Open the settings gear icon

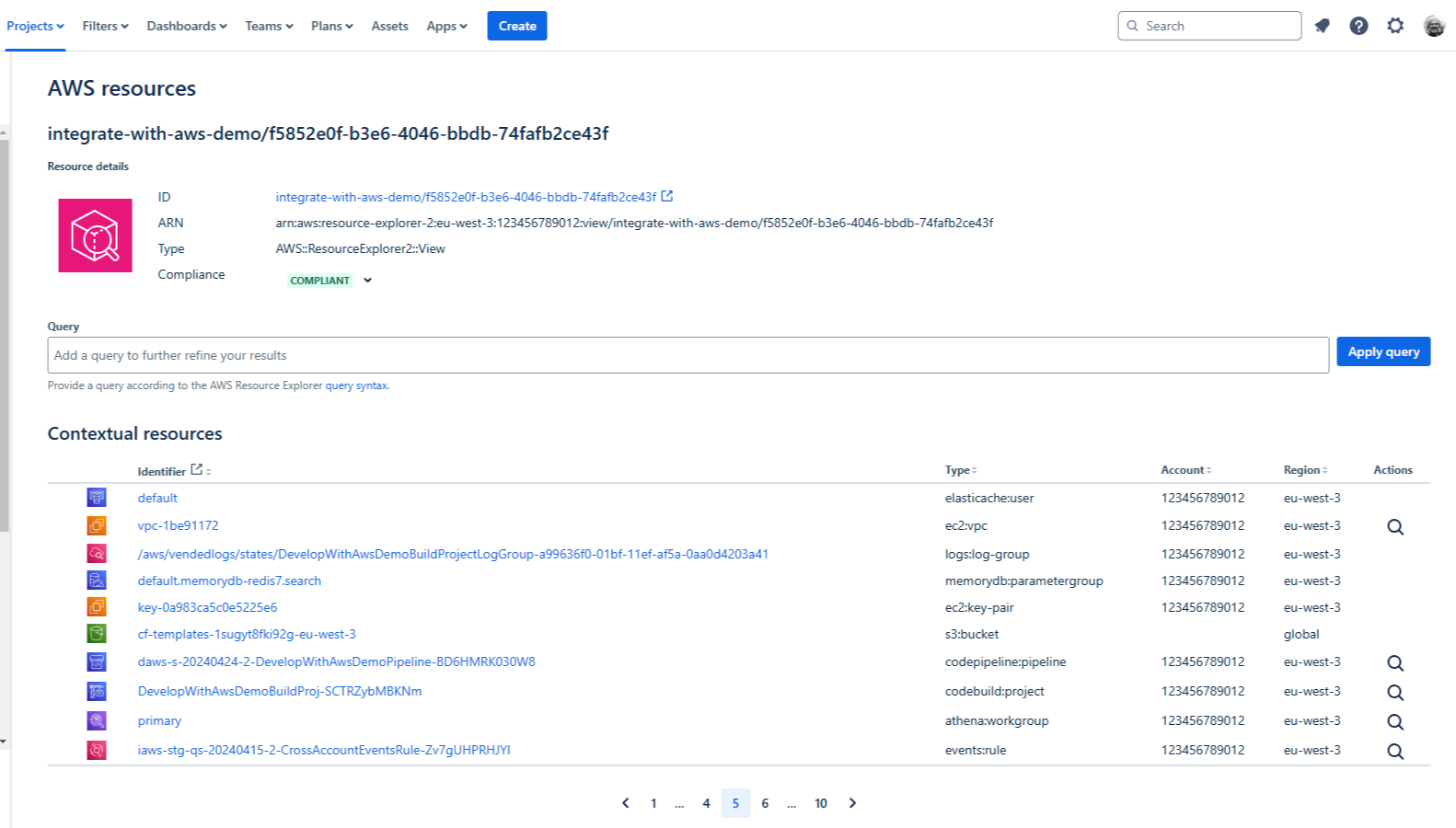(1395, 26)
